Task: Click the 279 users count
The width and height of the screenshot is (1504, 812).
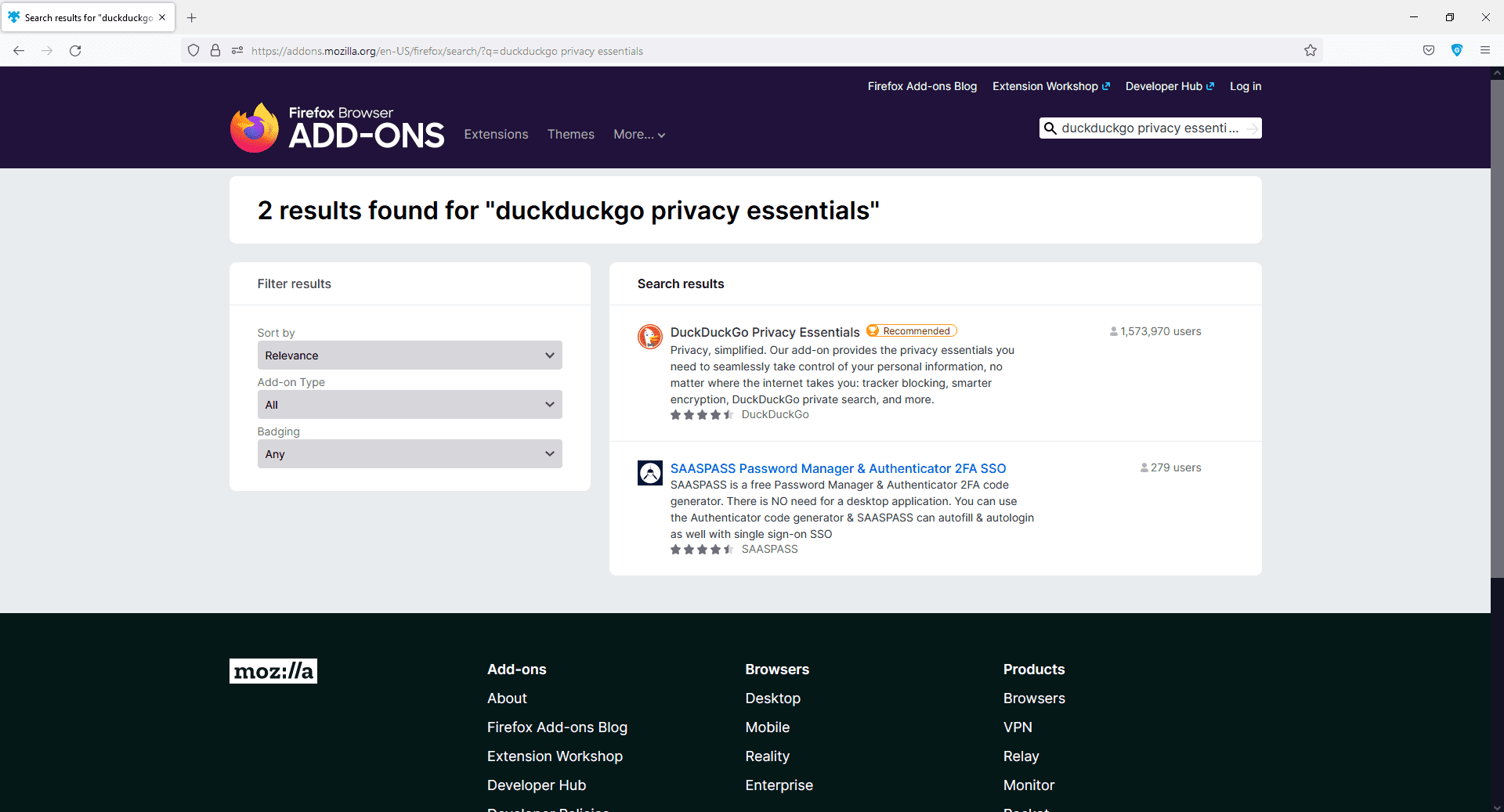Action: tap(1170, 468)
